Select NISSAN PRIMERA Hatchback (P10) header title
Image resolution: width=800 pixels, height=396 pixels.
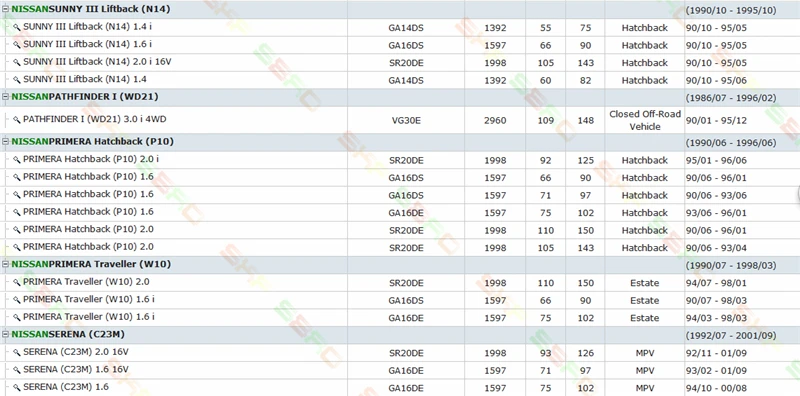pos(92,141)
